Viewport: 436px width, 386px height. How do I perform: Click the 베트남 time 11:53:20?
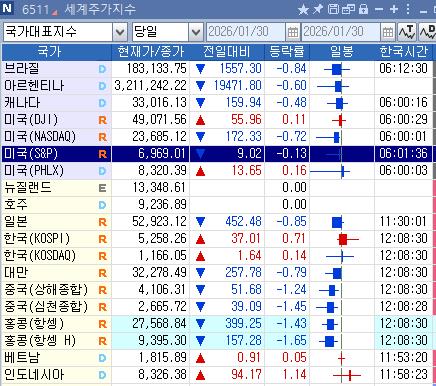[403, 358]
